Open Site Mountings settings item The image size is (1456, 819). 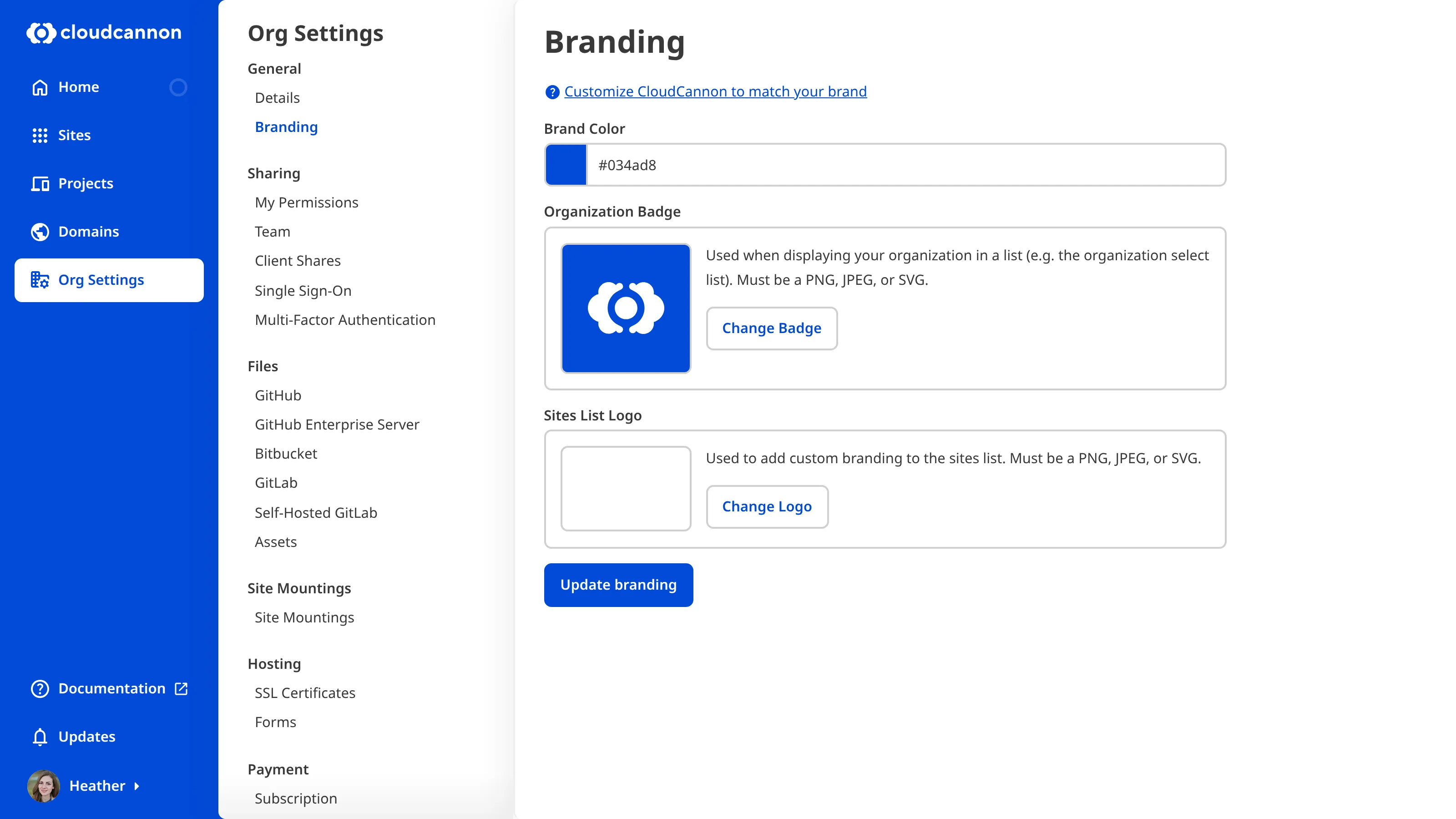304,617
